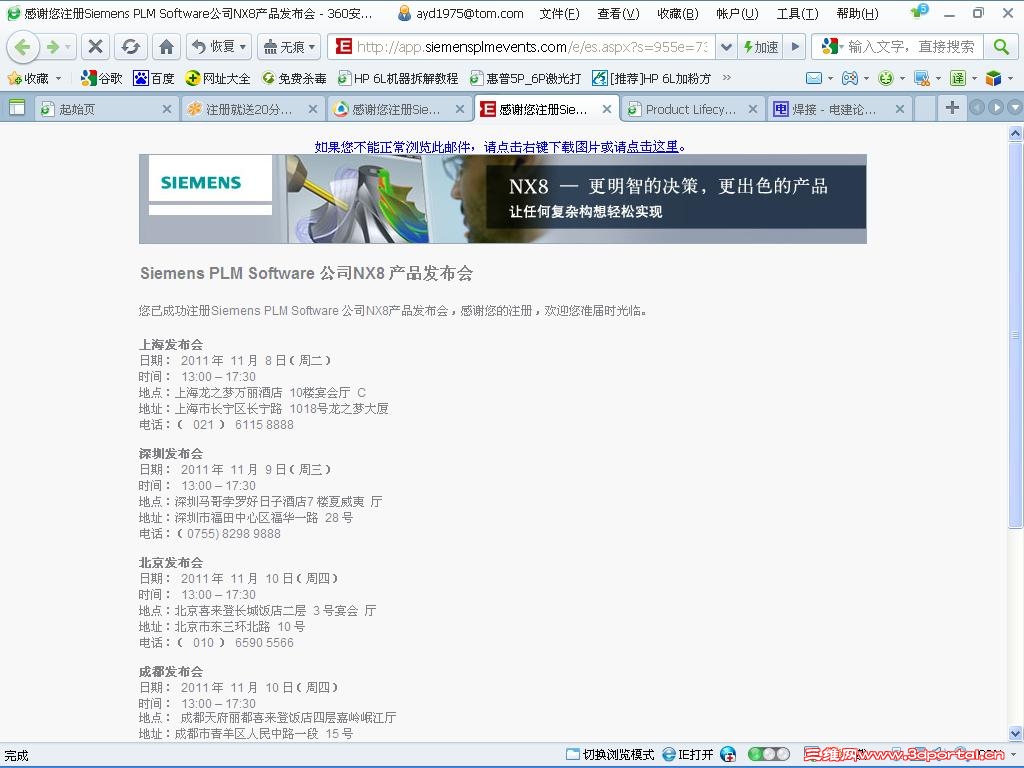Viewport: 1024px width, 768px height.
Task: Click the play arrow next to 加速
Action: (794, 46)
